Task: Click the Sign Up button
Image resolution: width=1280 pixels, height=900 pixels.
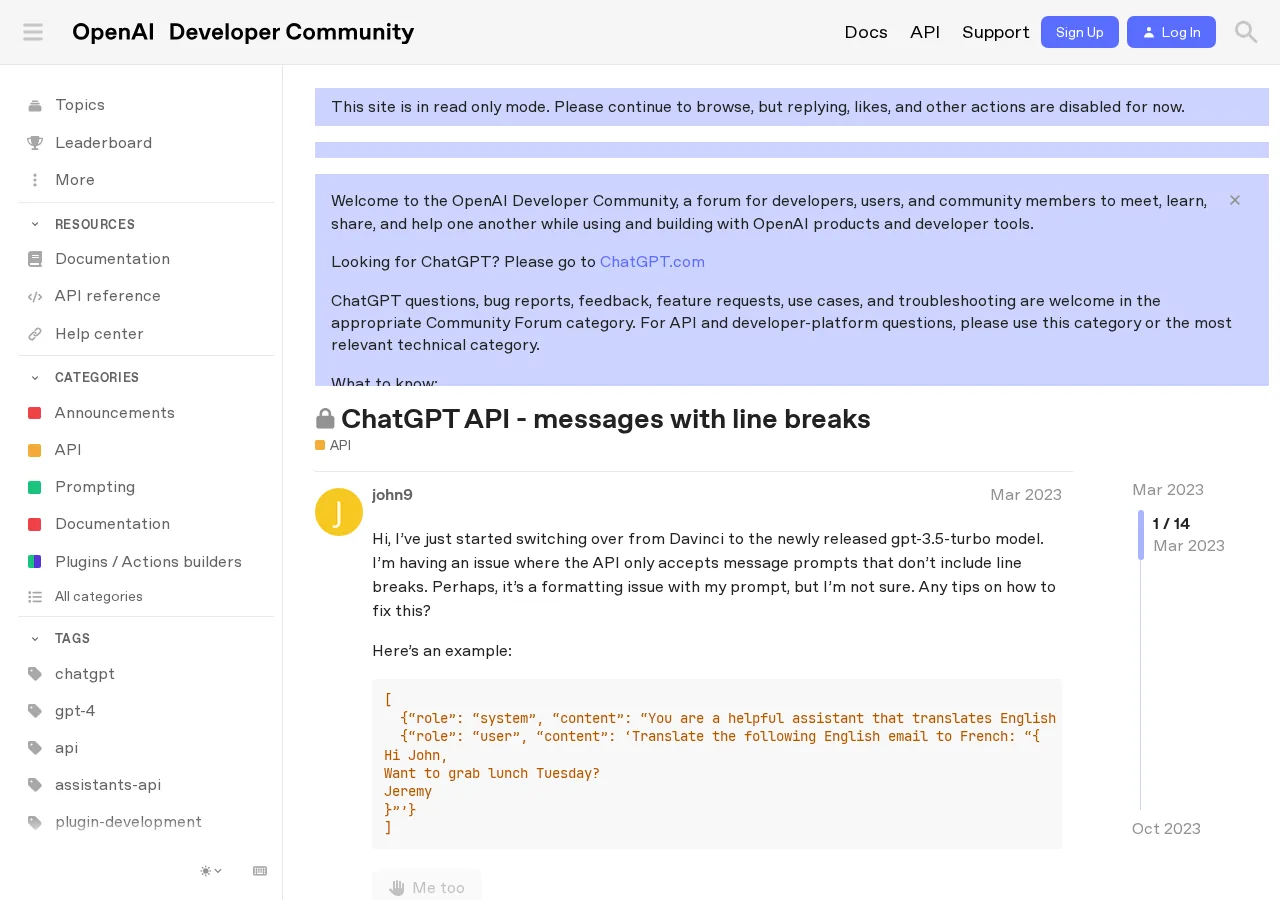Action: coord(1080,32)
